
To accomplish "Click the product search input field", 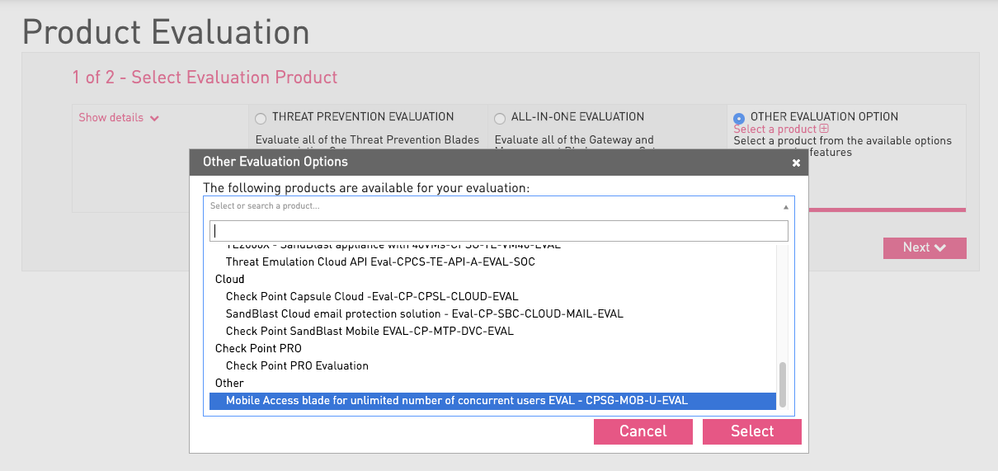I will [498, 230].
